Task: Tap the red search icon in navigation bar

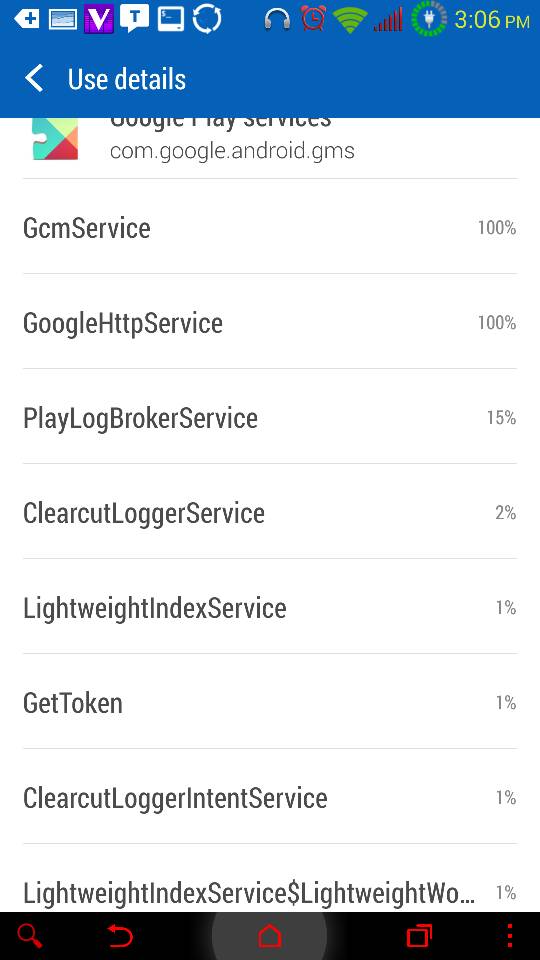Action: tap(29, 936)
